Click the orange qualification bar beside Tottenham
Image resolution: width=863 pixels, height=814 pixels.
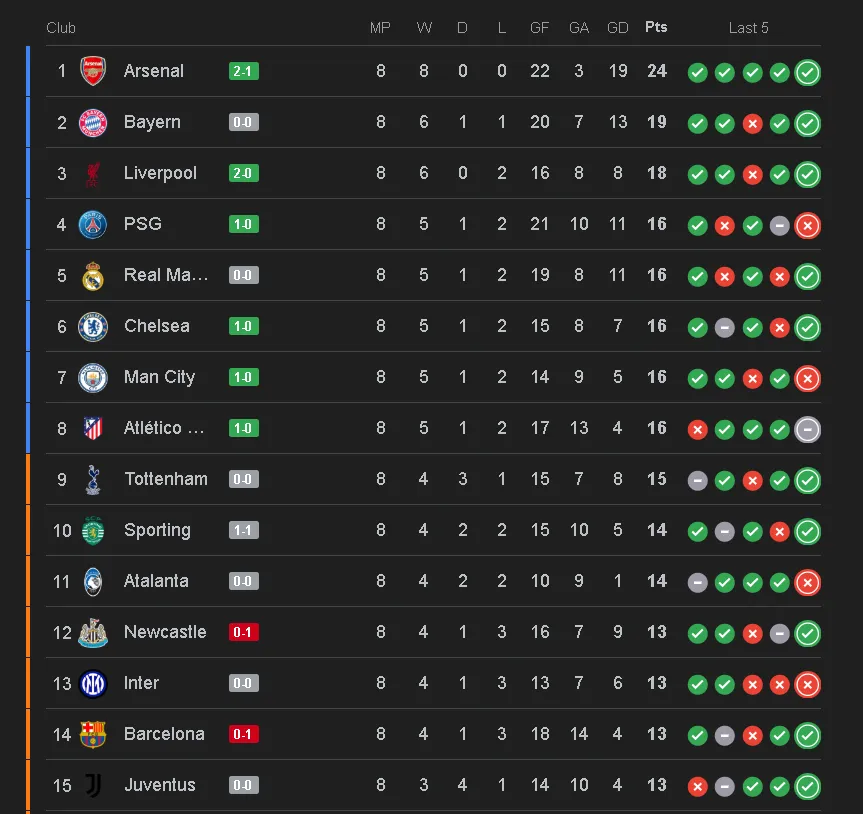(x=27, y=479)
